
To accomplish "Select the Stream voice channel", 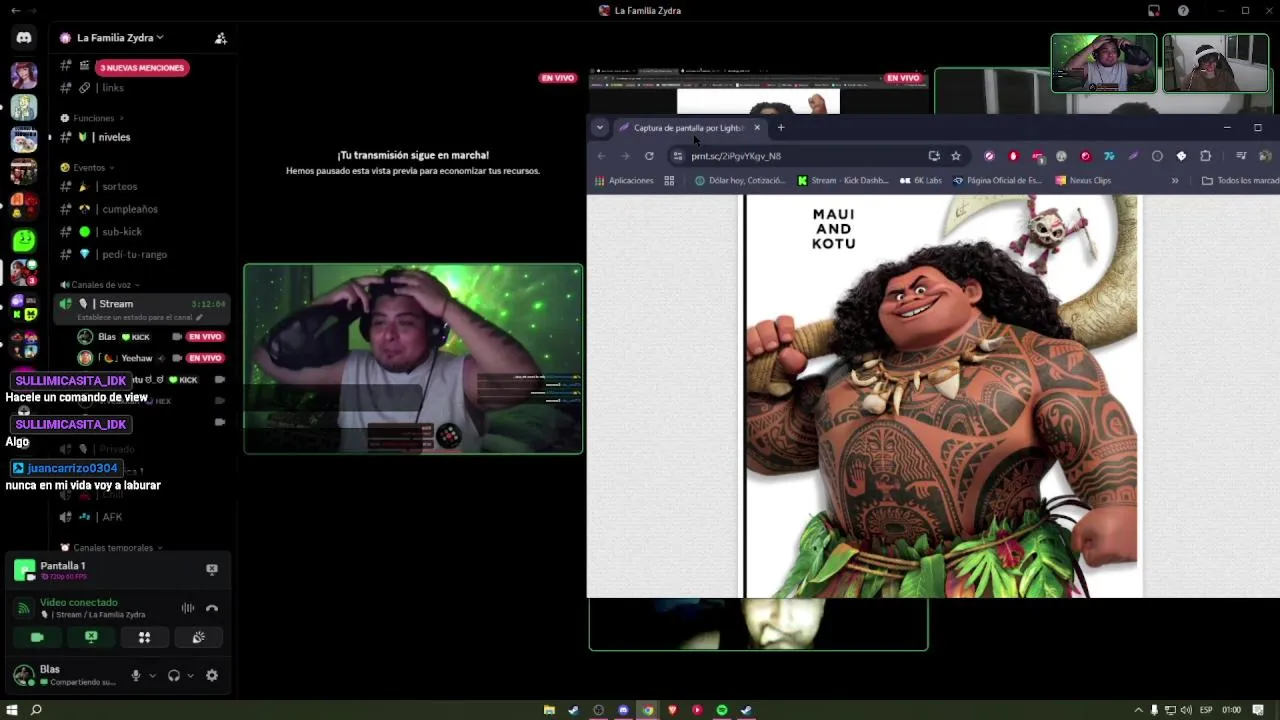I will click(x=142, y=309).
